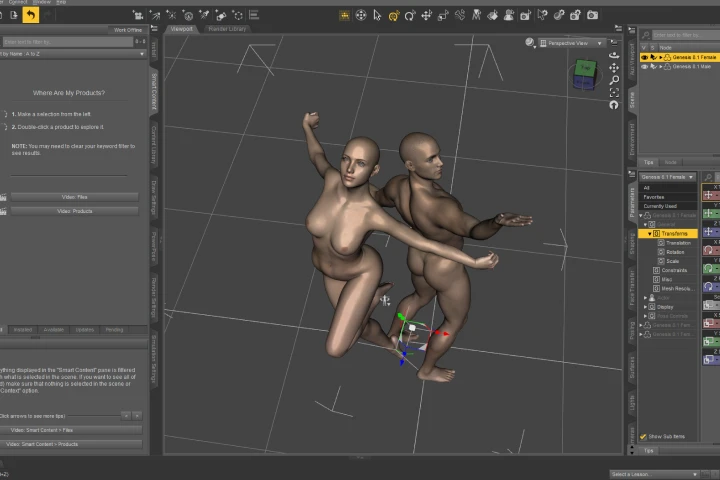Uncheck Show Sub Items checkbox
This screenshot has height=480, width=720.
643,436
